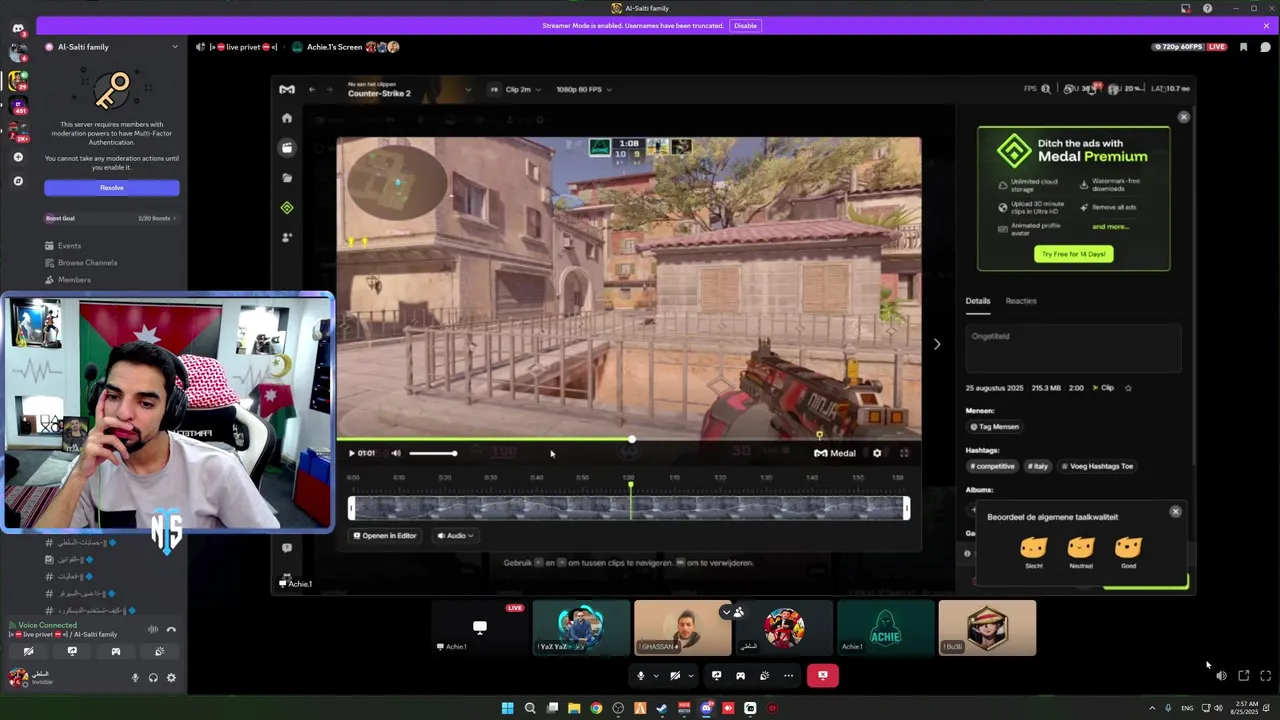Expand microphone options arrow in call bar

656,676
